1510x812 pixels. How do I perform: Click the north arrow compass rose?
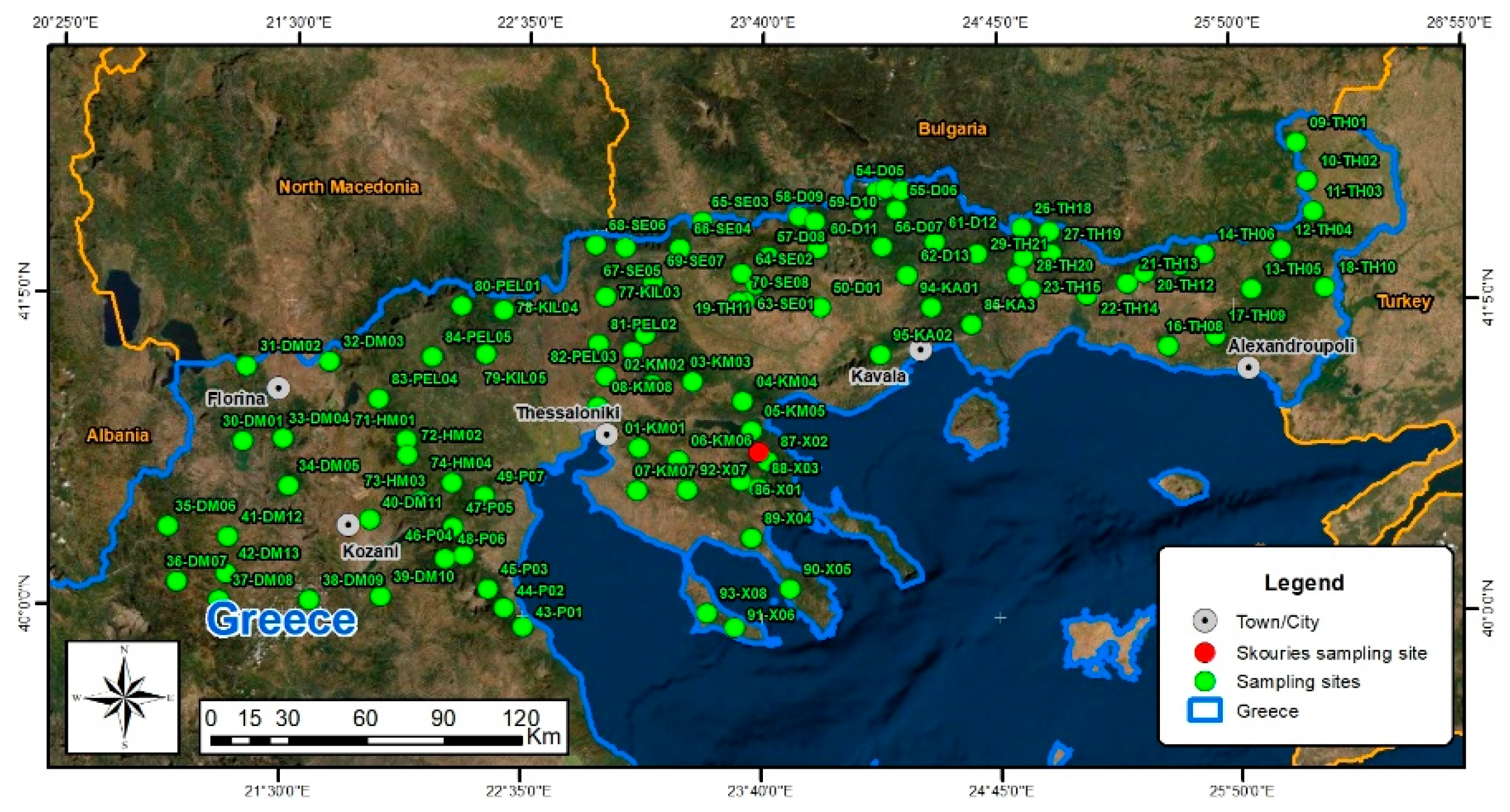(x=124, y=697)
